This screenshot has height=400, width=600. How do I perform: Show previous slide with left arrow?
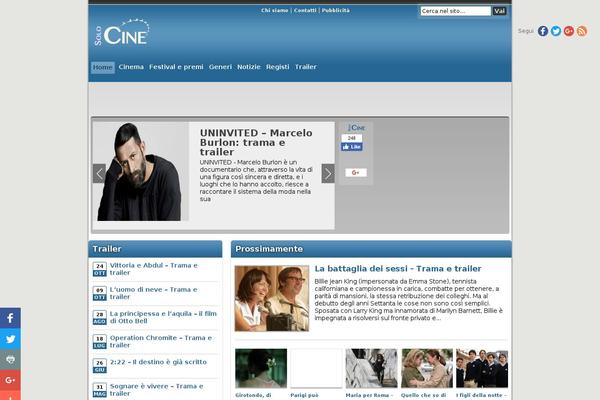click(x=99, y=173)
